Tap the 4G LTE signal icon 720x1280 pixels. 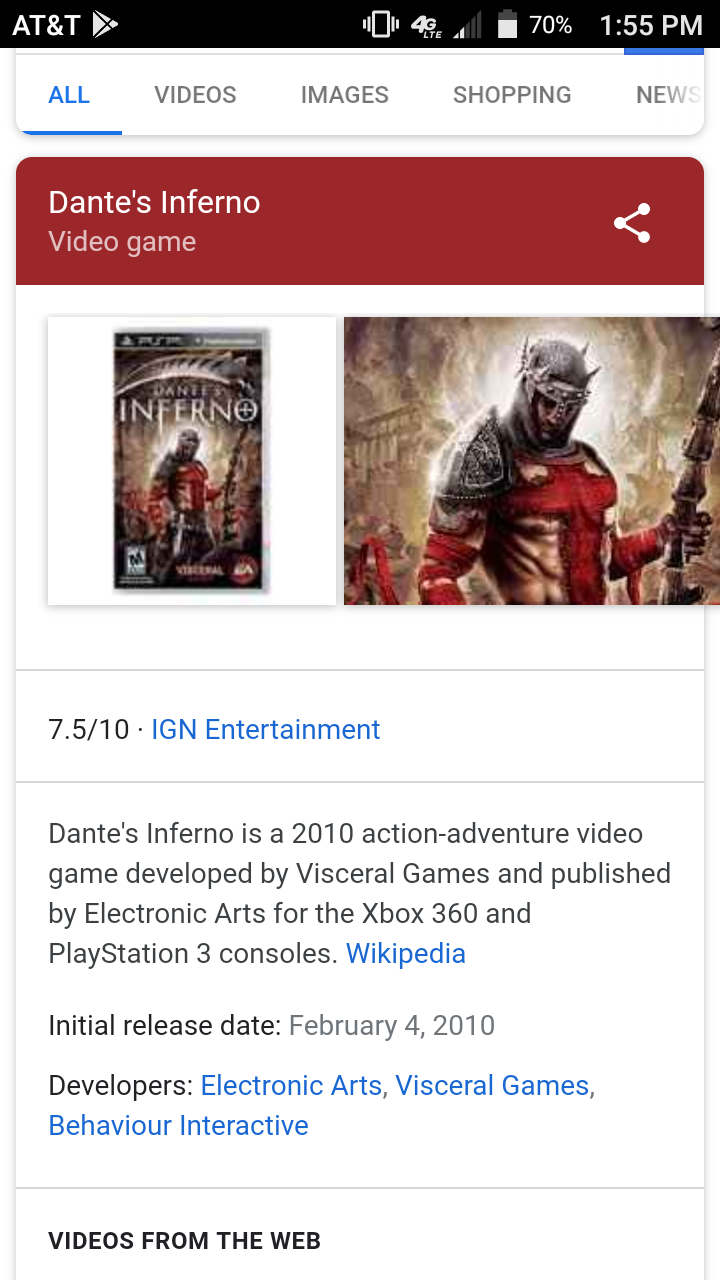click(x=427, y=25)
